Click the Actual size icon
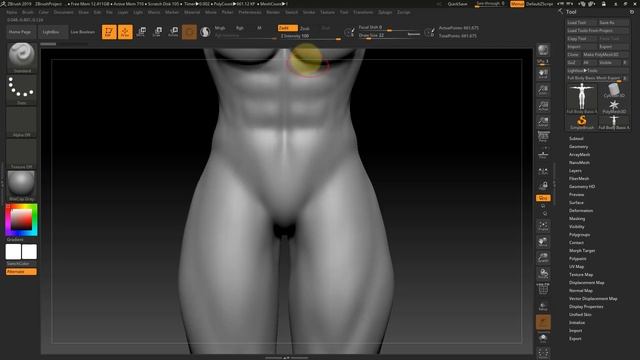This screenshot has height=360, width=640. click(543, 106)
